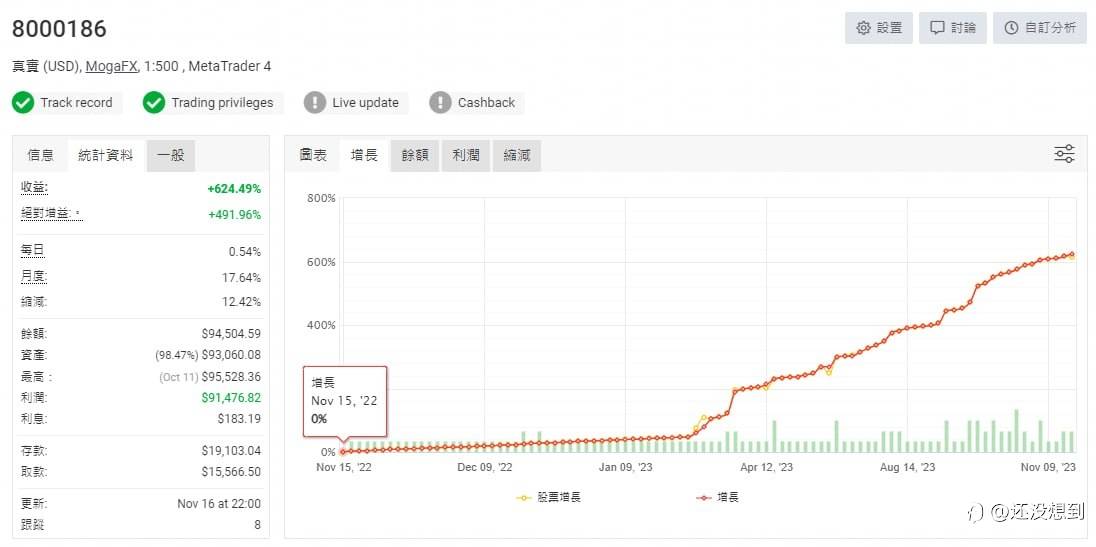Click the $19,103.04 deposits value

point(231,451)
